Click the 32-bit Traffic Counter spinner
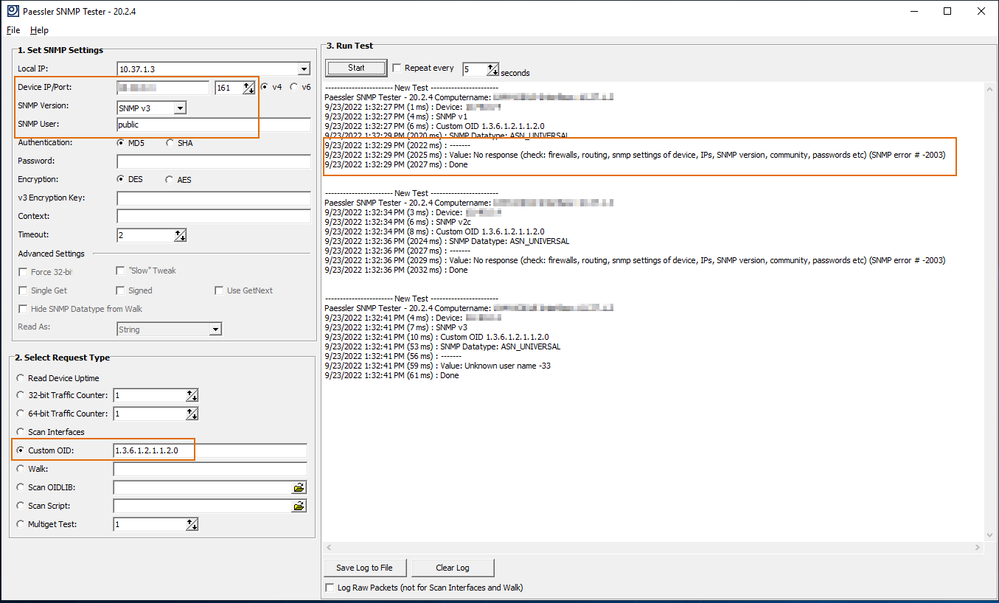Screen dimensions: 999x603 (x=192, y=396)
